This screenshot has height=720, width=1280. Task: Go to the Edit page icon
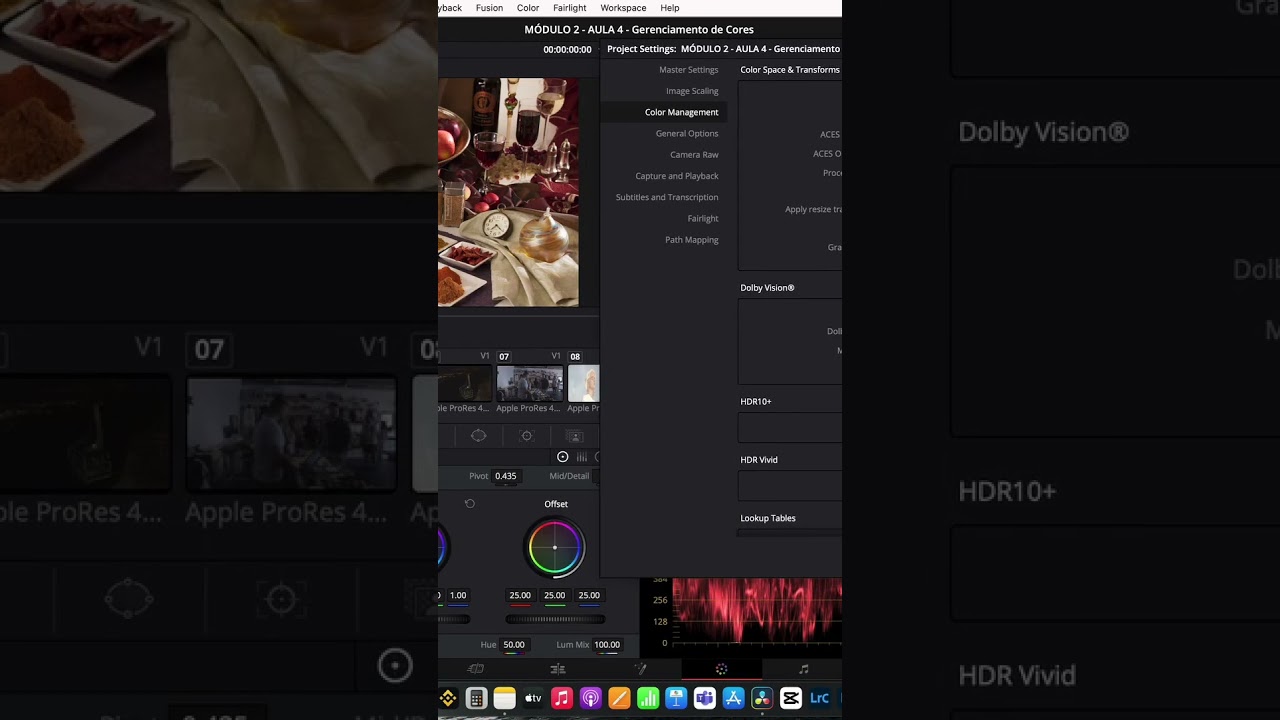point(558,669)
